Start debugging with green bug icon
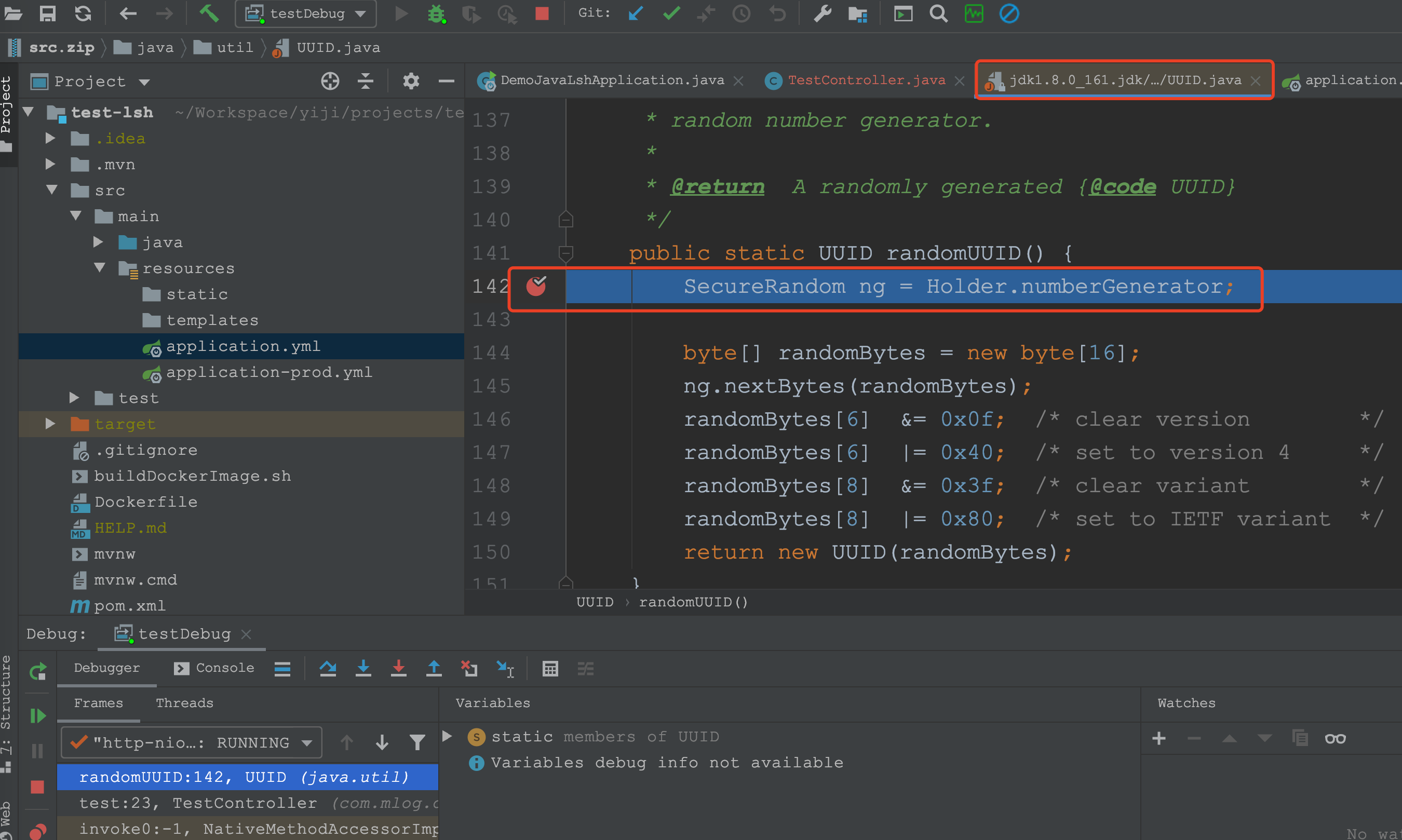The height and width of the screenshot is (840, 1402). (x=436, y=13)
